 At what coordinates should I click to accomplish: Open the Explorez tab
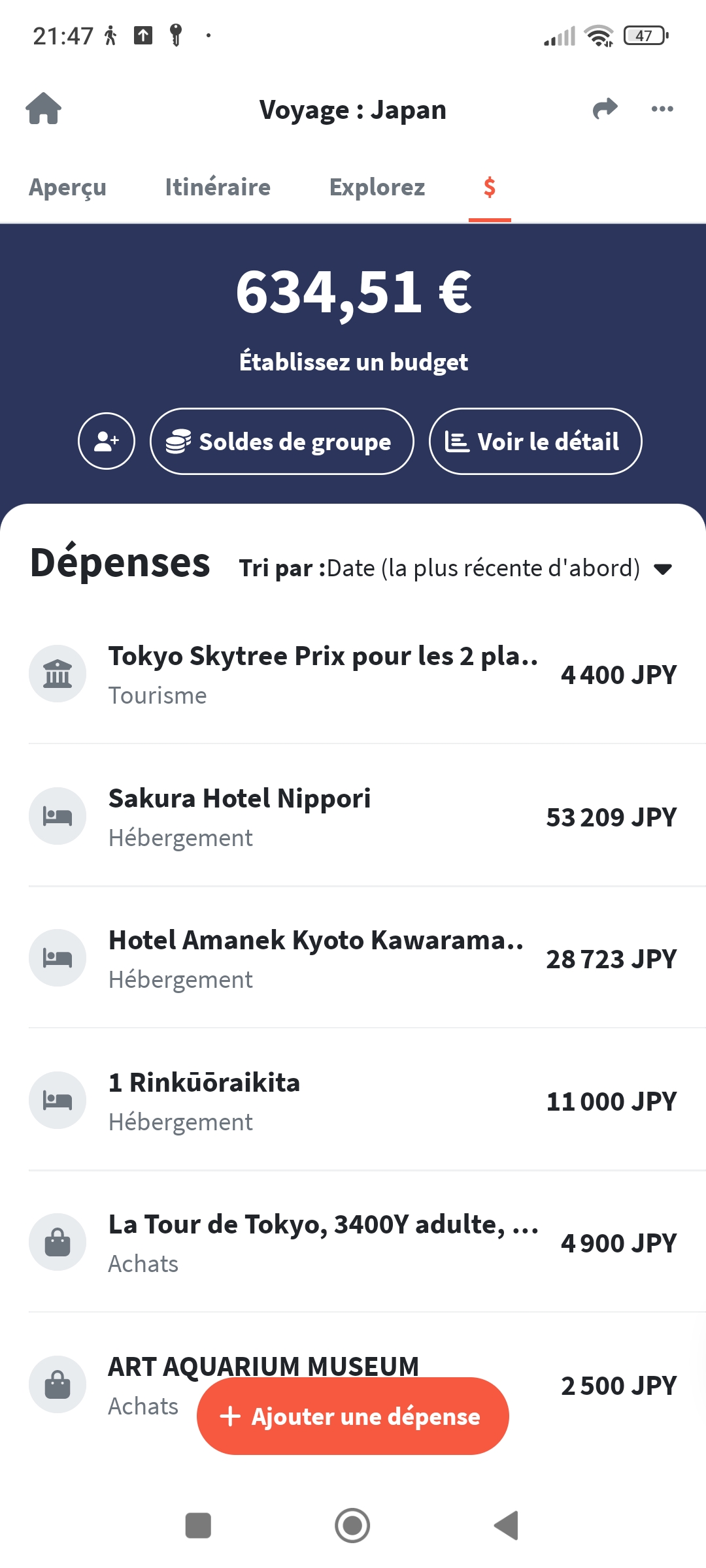point(377,188)
